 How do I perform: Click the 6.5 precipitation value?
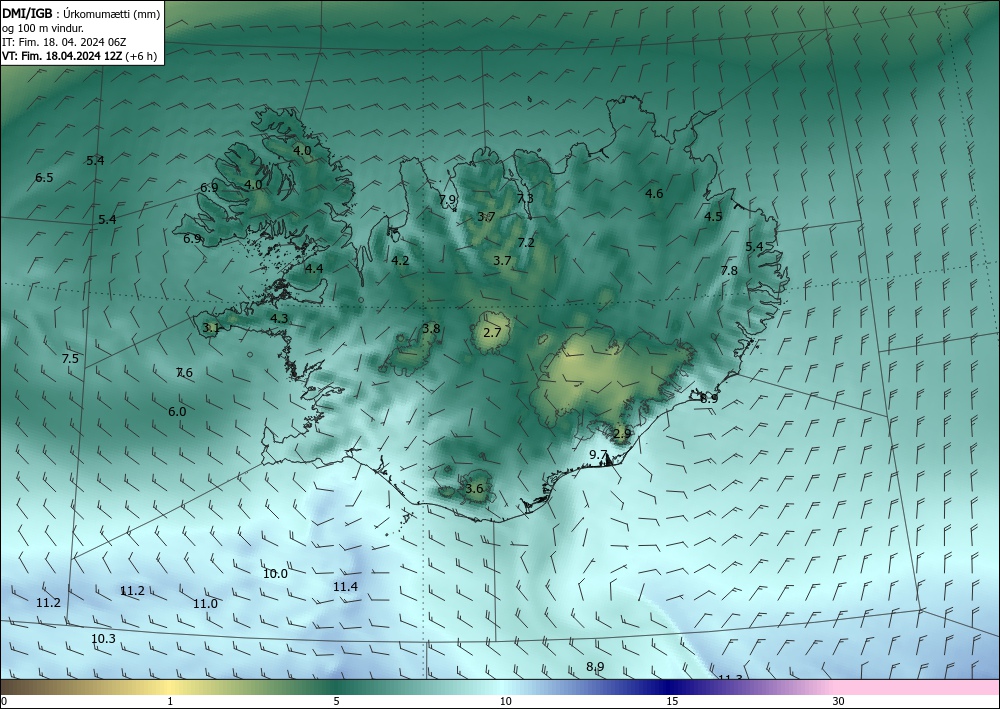(x=44, y=178)
